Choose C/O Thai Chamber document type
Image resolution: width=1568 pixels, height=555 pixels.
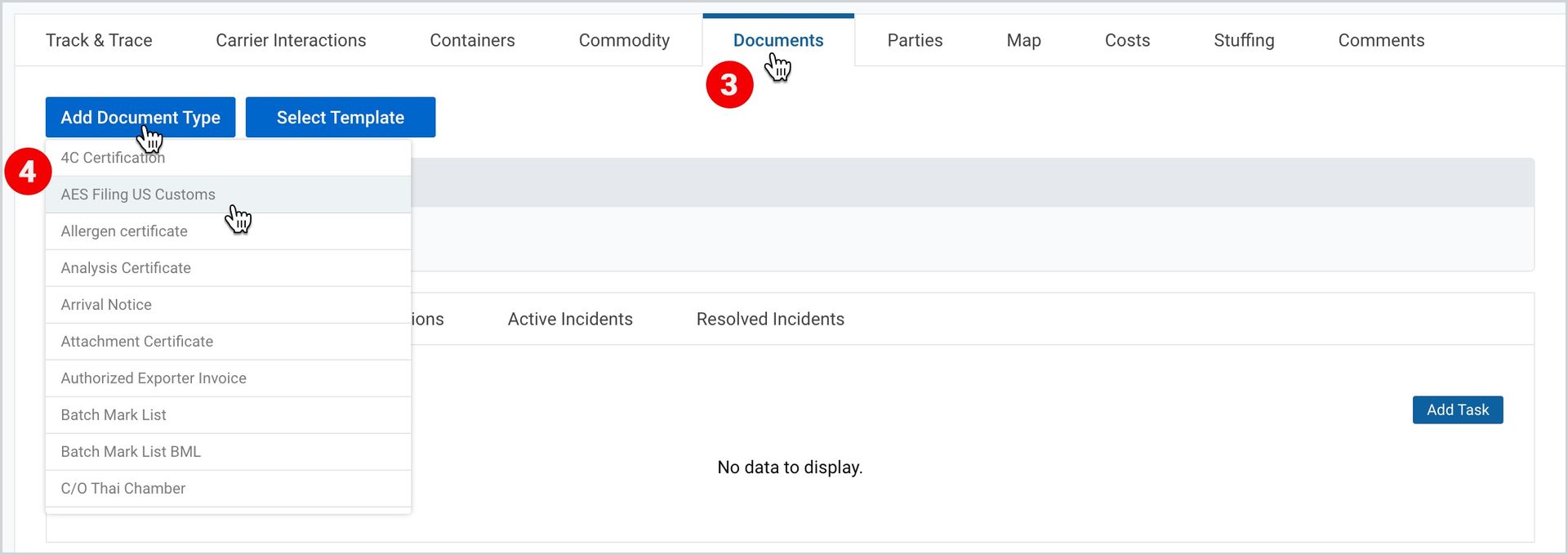tap(228, 489)
